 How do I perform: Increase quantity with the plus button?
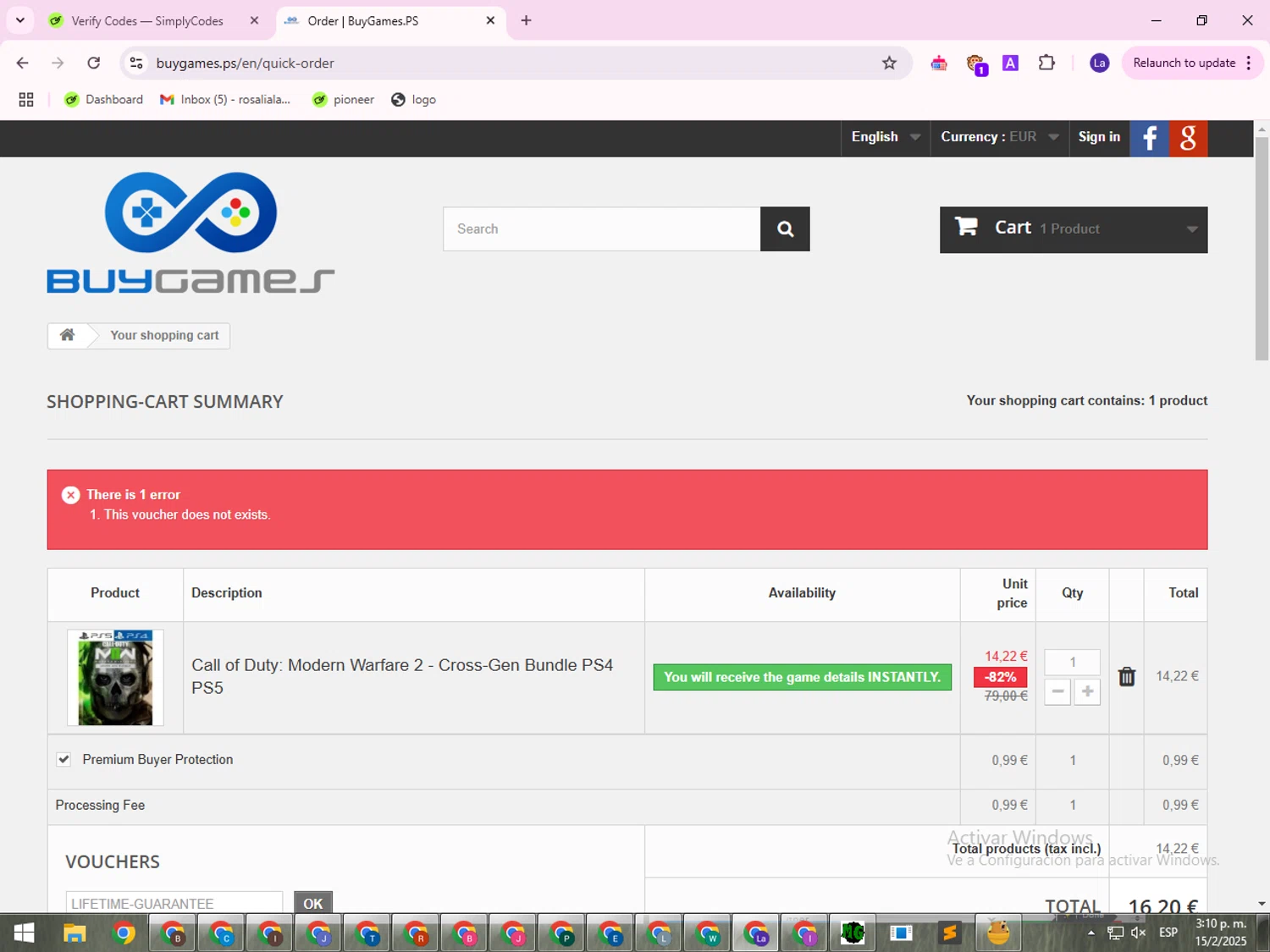click(x=1088, y=691)
